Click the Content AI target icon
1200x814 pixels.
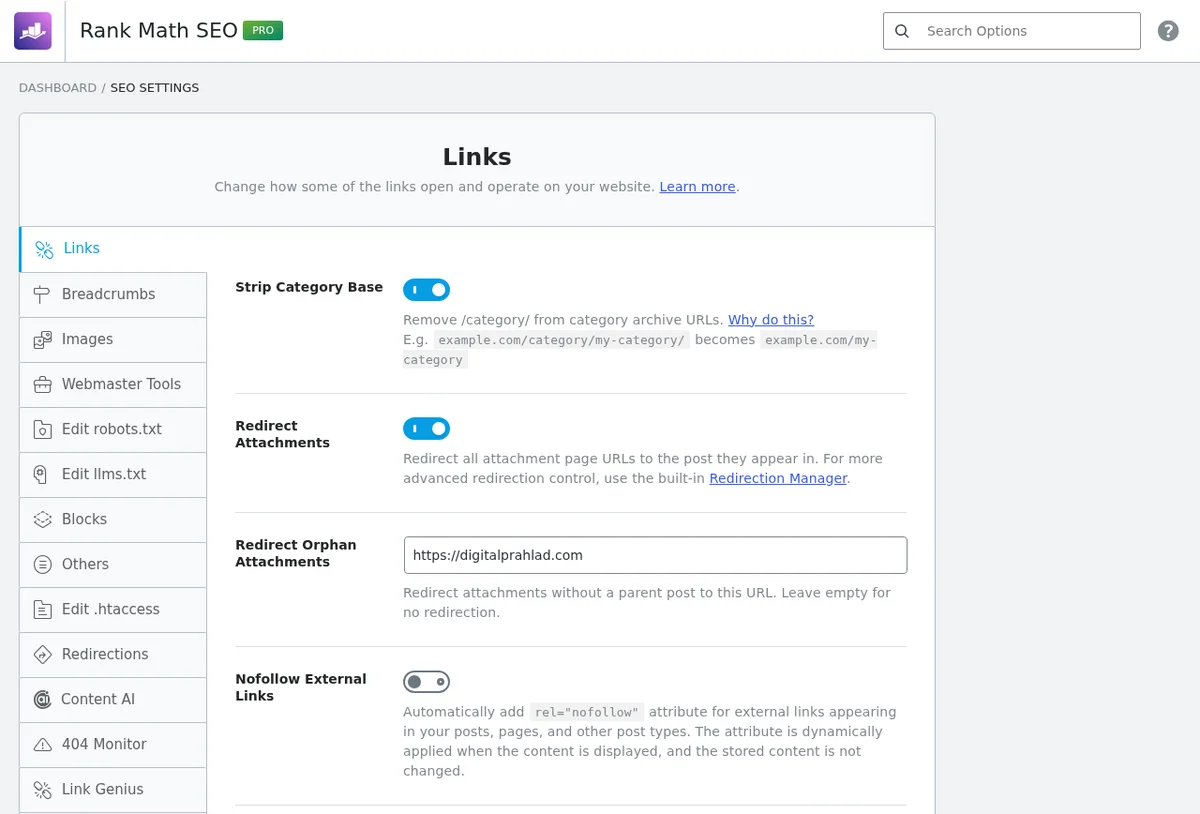click(42, 700)
